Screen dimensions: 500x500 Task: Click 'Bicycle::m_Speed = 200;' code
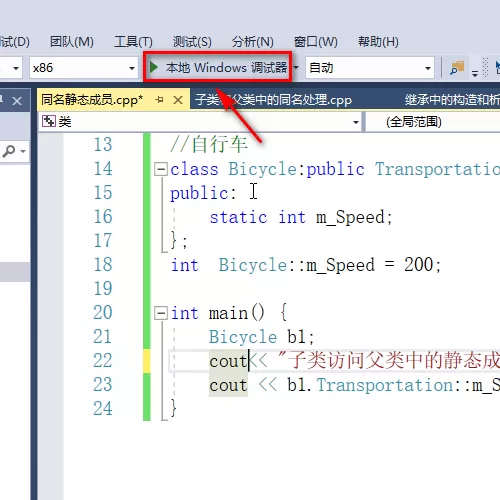click(330, 265)
